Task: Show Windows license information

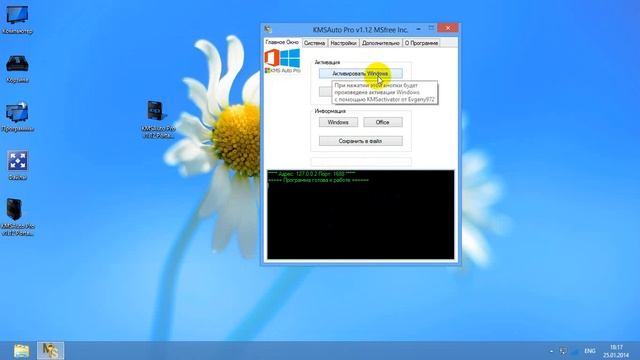Action: 338,122
